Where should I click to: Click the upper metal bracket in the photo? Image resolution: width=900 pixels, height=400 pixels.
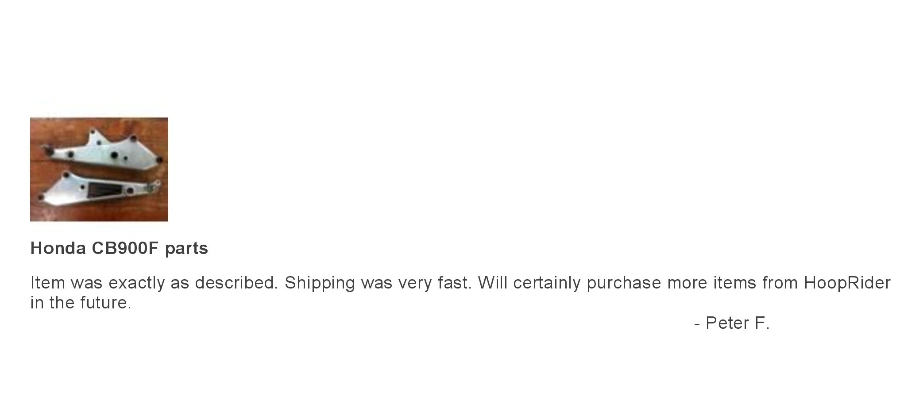pyautogui.click(x=100, y=149)
